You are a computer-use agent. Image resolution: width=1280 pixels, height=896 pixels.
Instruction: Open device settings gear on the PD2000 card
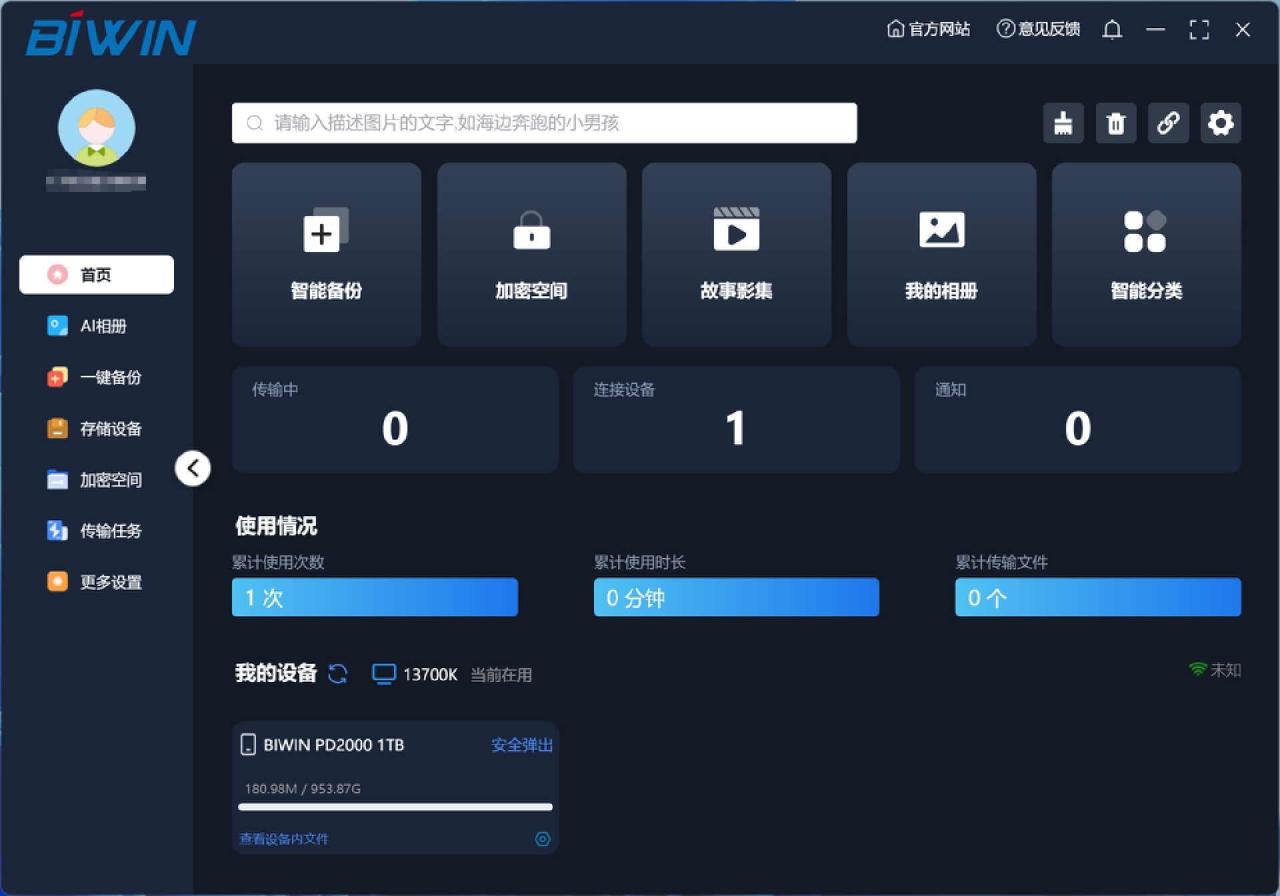[x=542, y=839]
